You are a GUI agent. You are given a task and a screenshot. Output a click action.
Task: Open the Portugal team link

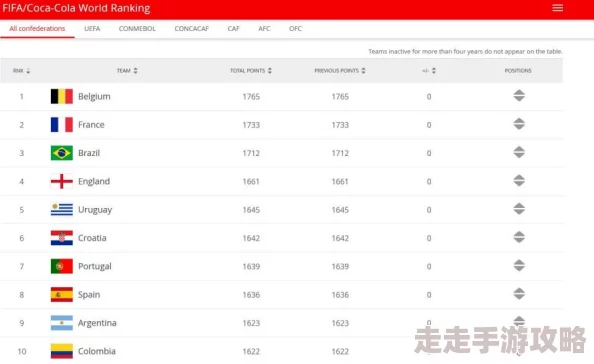tap(95, 267)
